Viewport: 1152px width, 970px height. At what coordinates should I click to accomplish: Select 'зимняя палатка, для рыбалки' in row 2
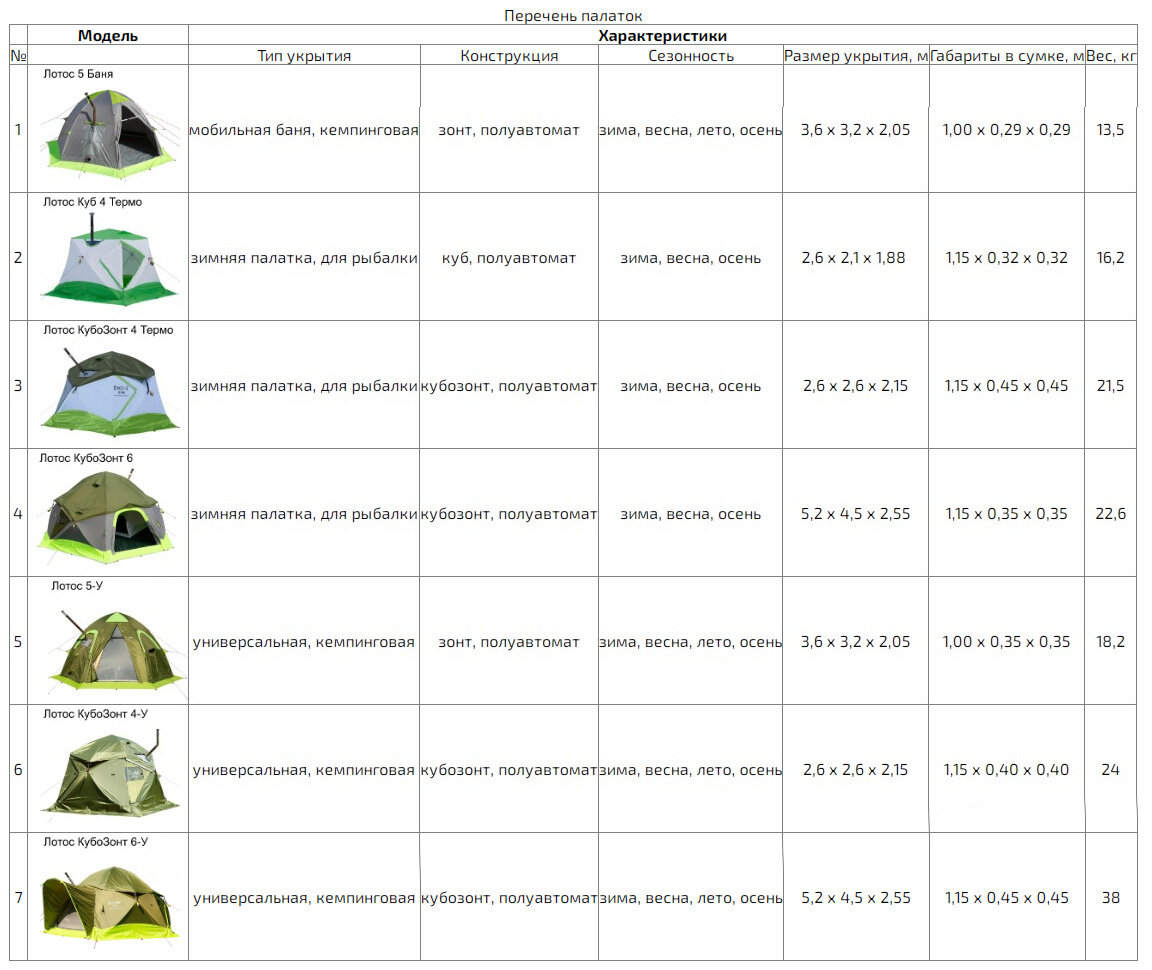point(304,257)
